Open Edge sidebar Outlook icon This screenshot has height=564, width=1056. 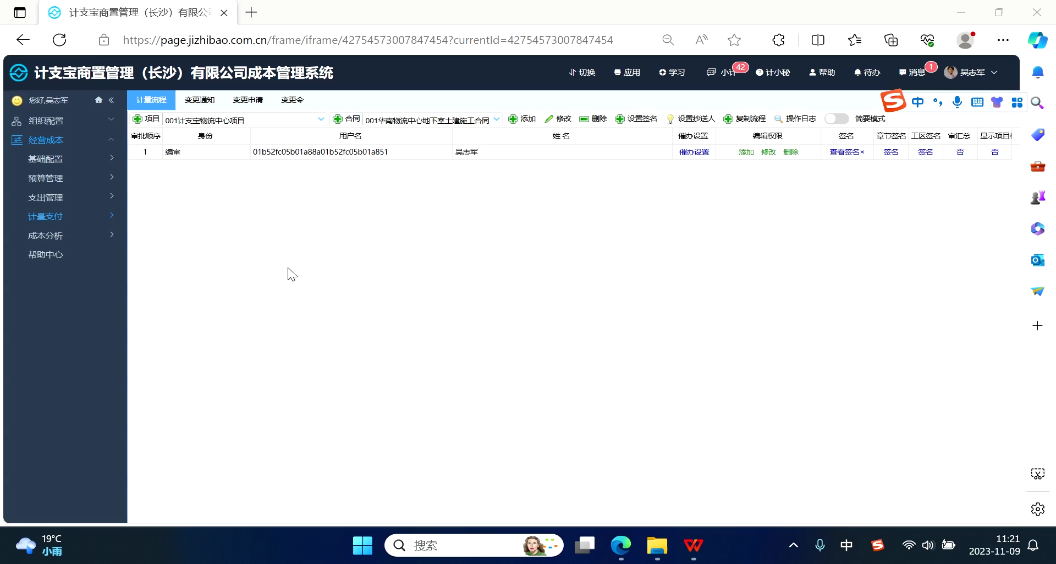click(1038, 260)
